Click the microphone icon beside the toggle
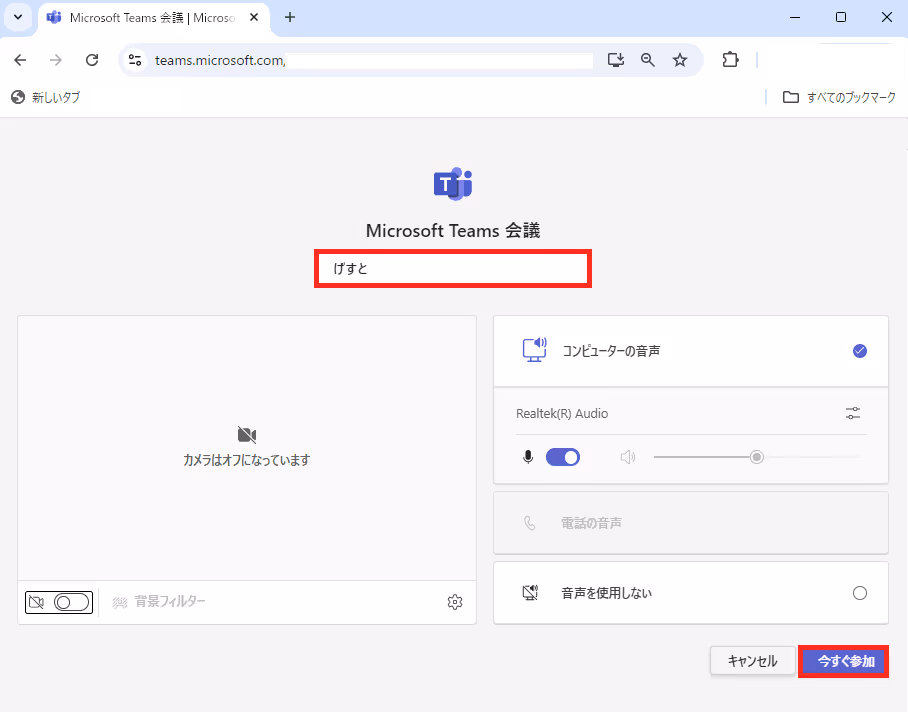This screenshot has height=712, width=908. click(528, 457)
